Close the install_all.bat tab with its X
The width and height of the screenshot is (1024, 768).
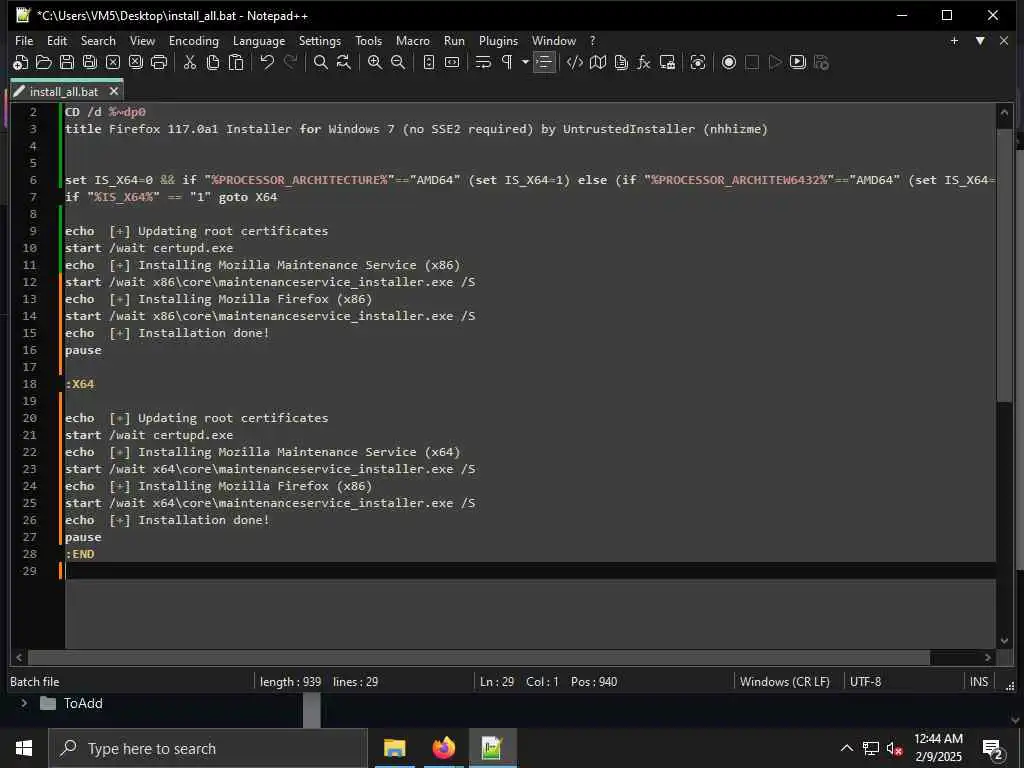(x=114, y=91)
